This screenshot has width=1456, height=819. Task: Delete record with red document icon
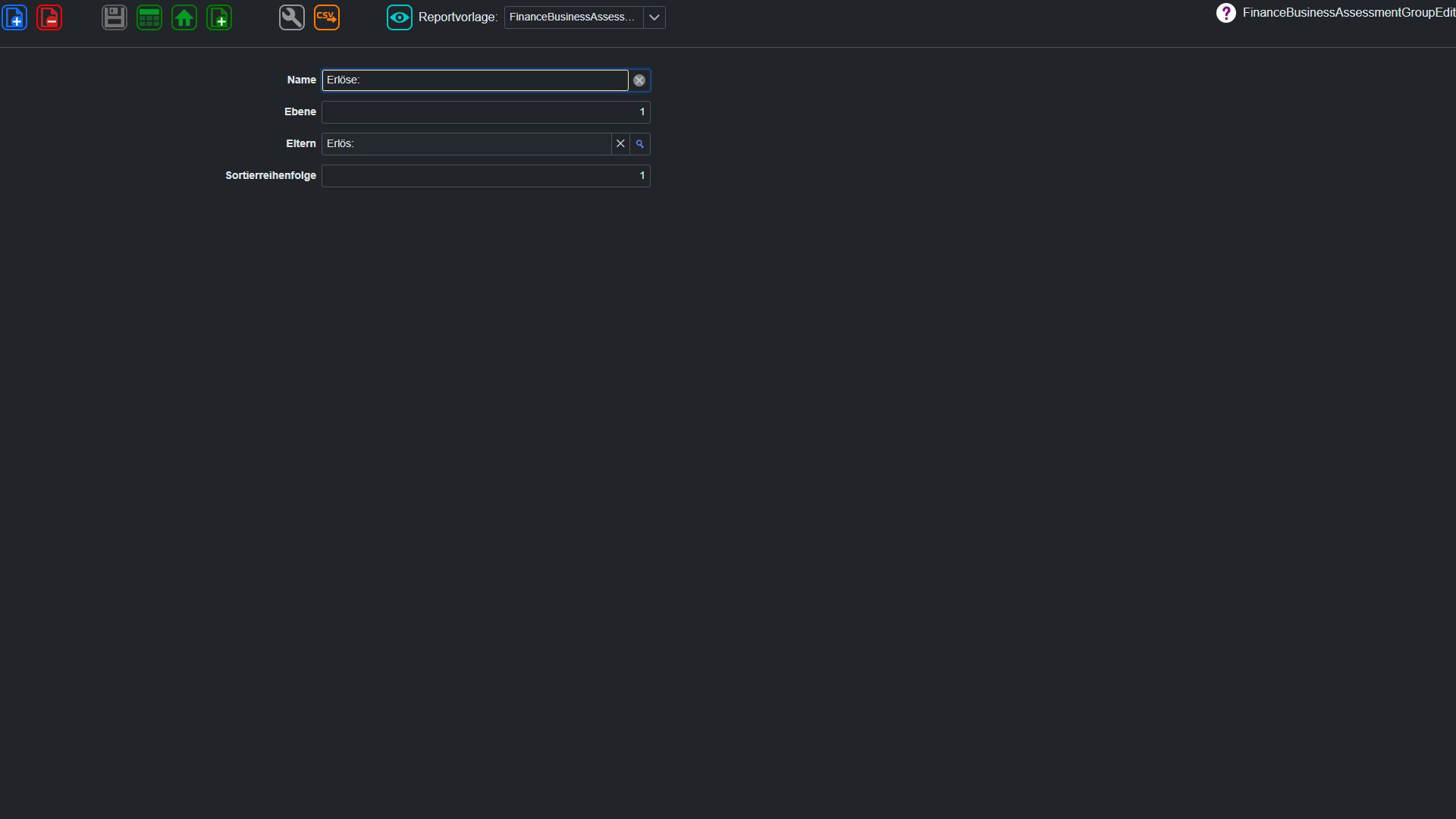click(x=49, y=17)
